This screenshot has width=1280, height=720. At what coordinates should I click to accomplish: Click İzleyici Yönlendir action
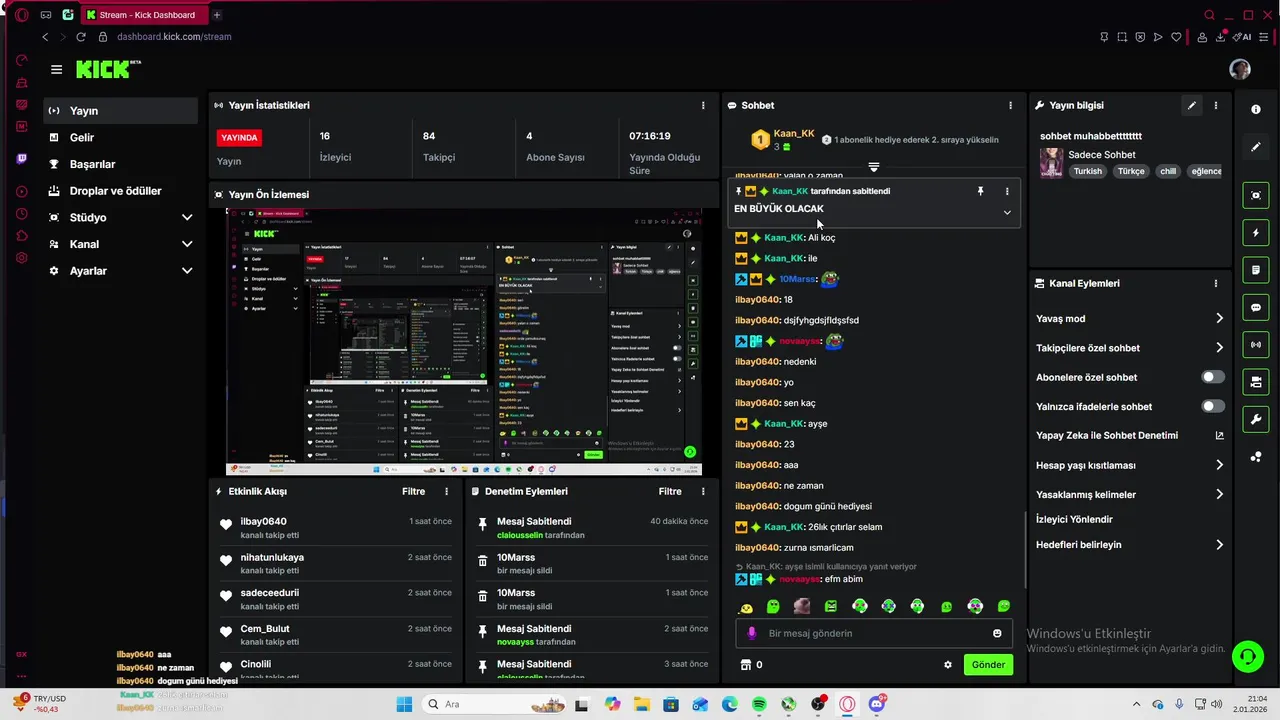(x=1074, y=519)
